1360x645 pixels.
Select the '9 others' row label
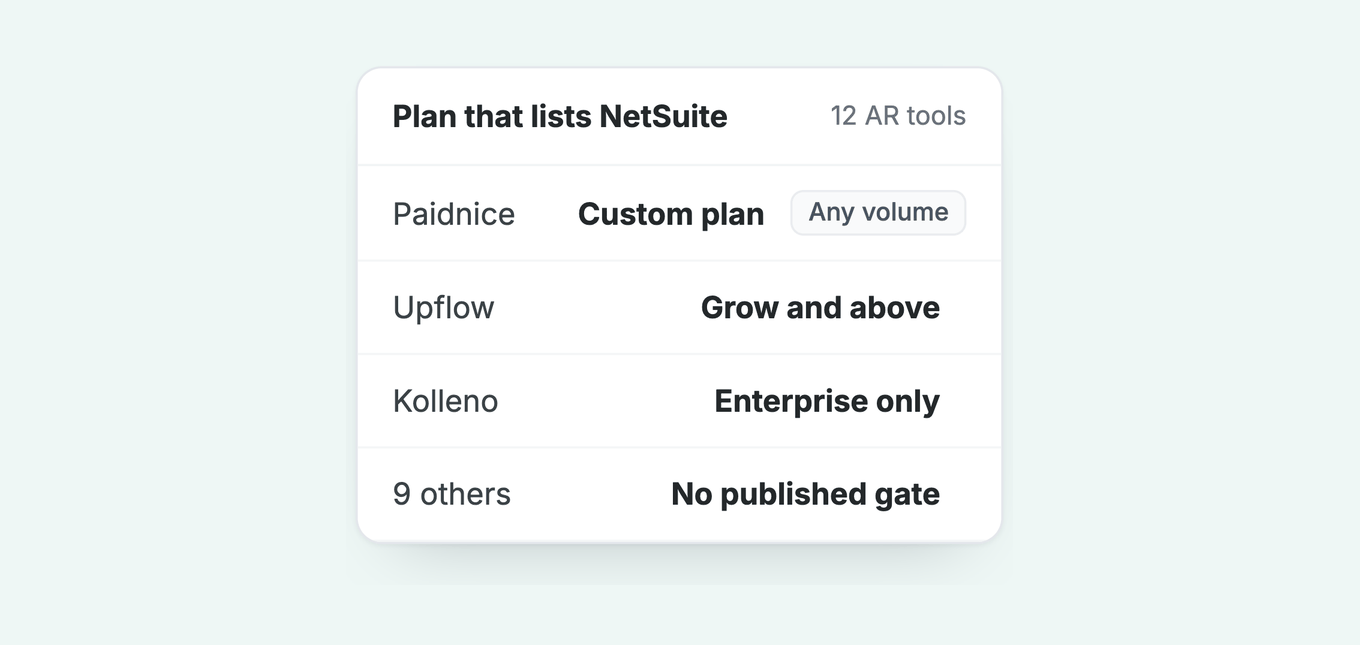(452, 494)
